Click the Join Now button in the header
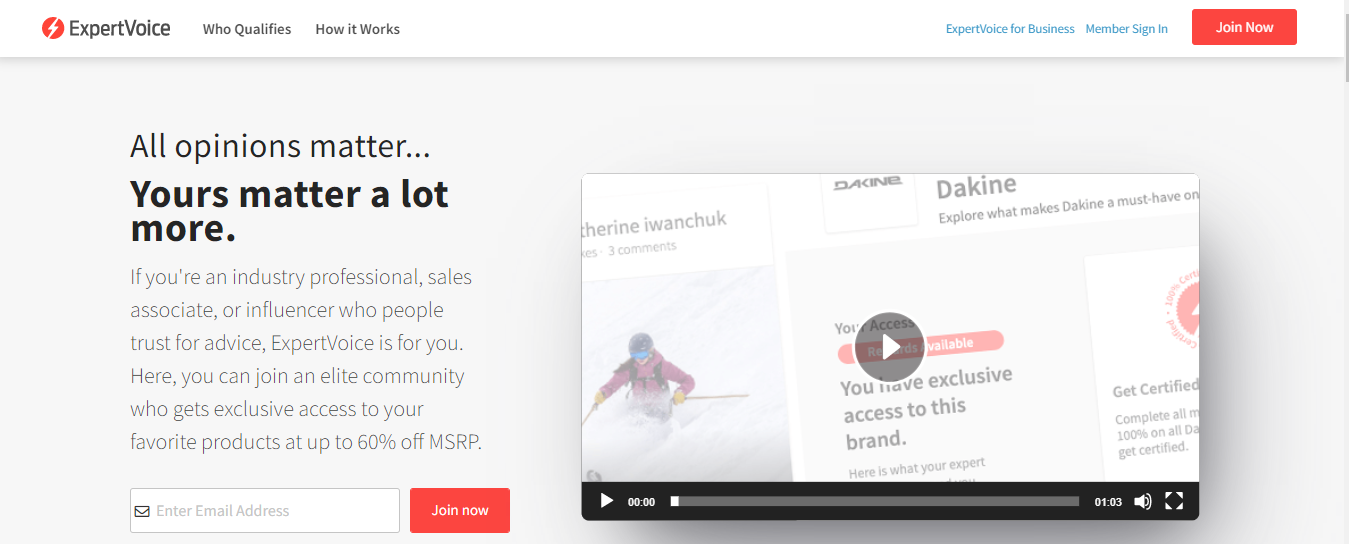This screenshot has width=1349, height=544. coord(1244,27)
